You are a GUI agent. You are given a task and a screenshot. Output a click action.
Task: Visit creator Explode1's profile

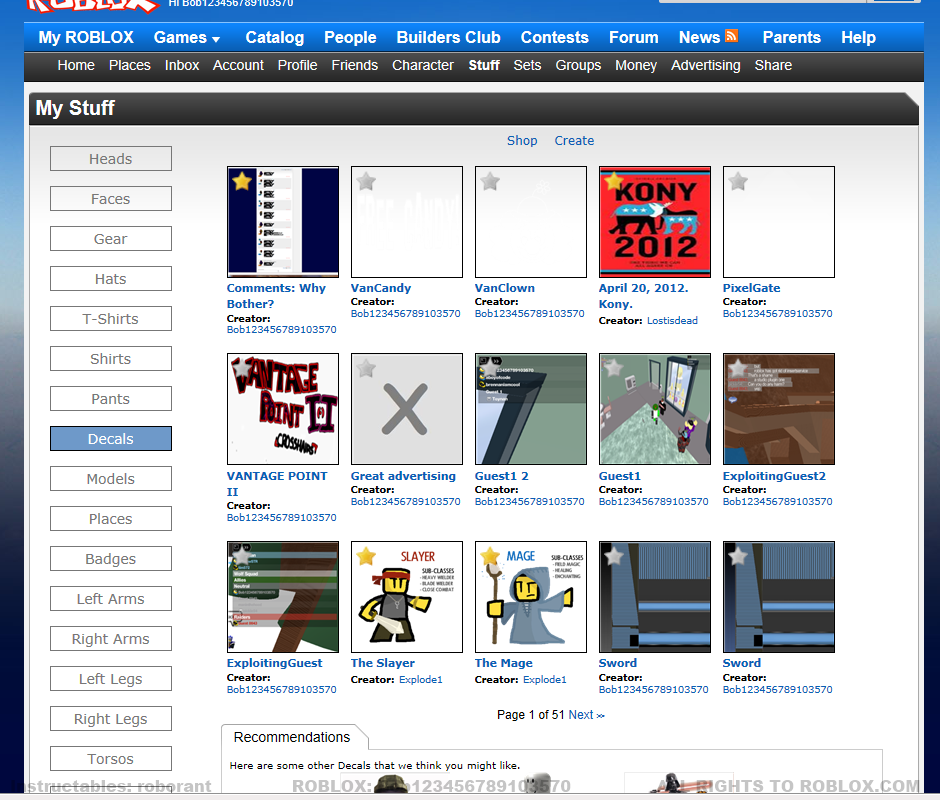click(x=420, y=679)
